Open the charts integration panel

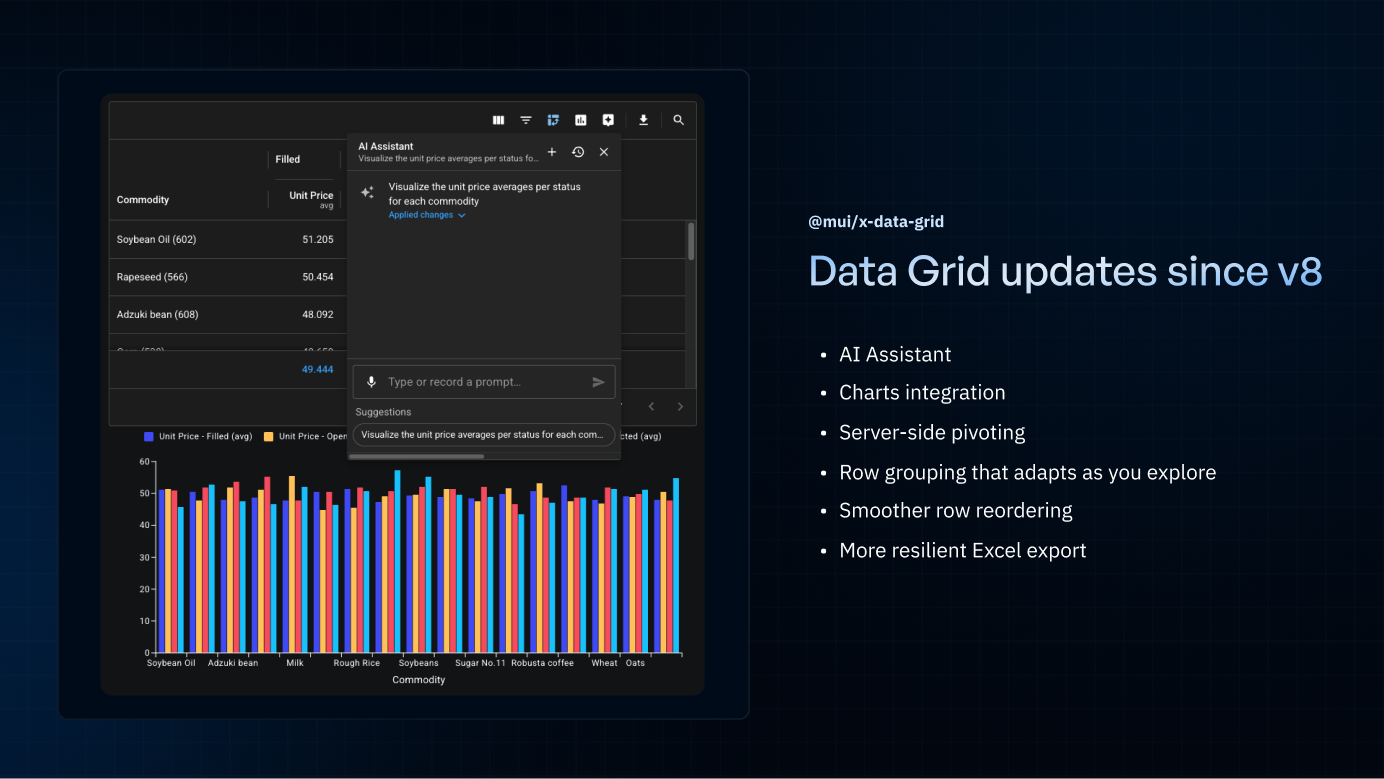(580, 120)
